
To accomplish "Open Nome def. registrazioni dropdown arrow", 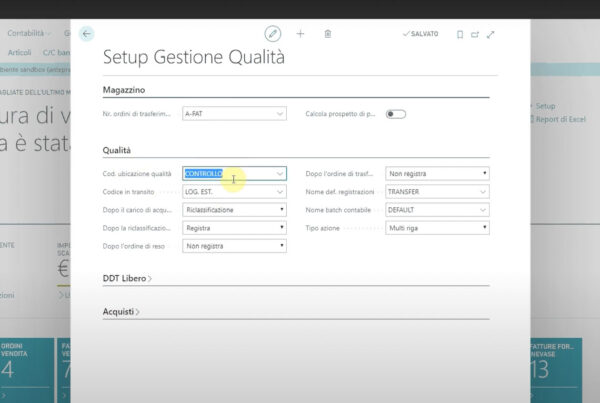I will point(483,192).
